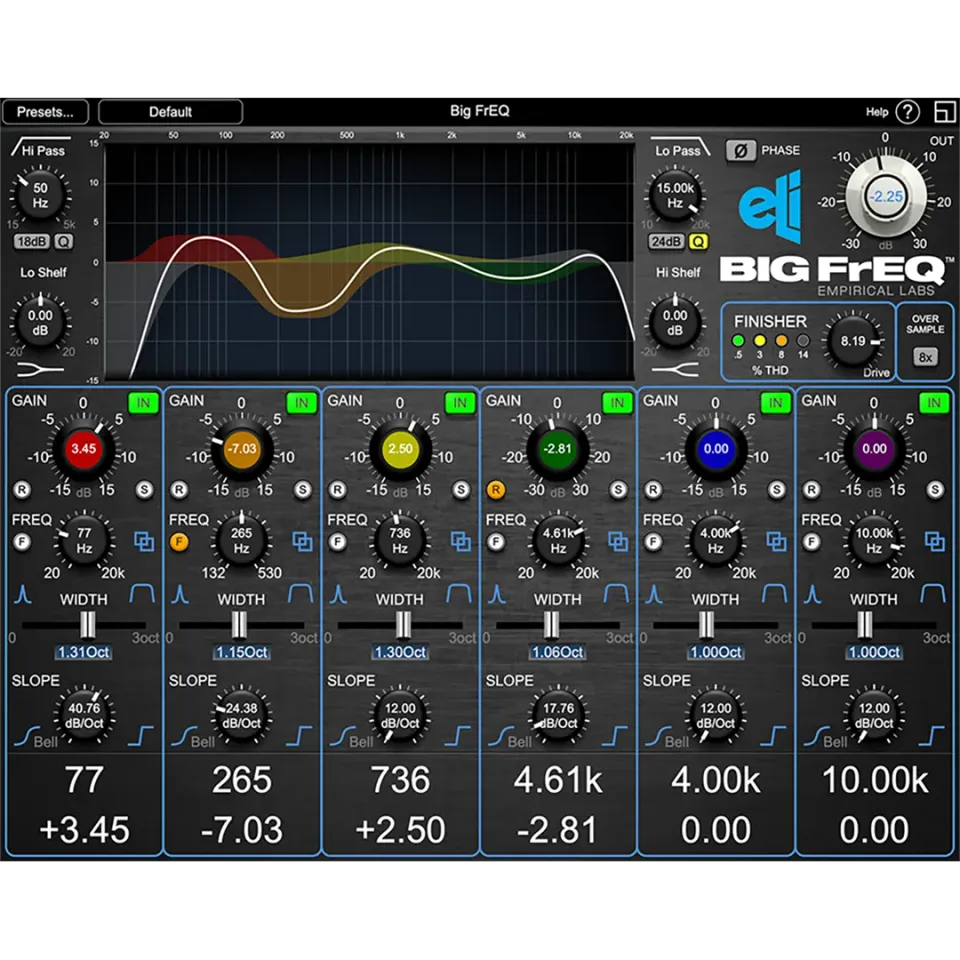The width and height of the screenshot is (960, 960).
Task: Open the Default preset name dropdown
Action: tap(170, 112)
